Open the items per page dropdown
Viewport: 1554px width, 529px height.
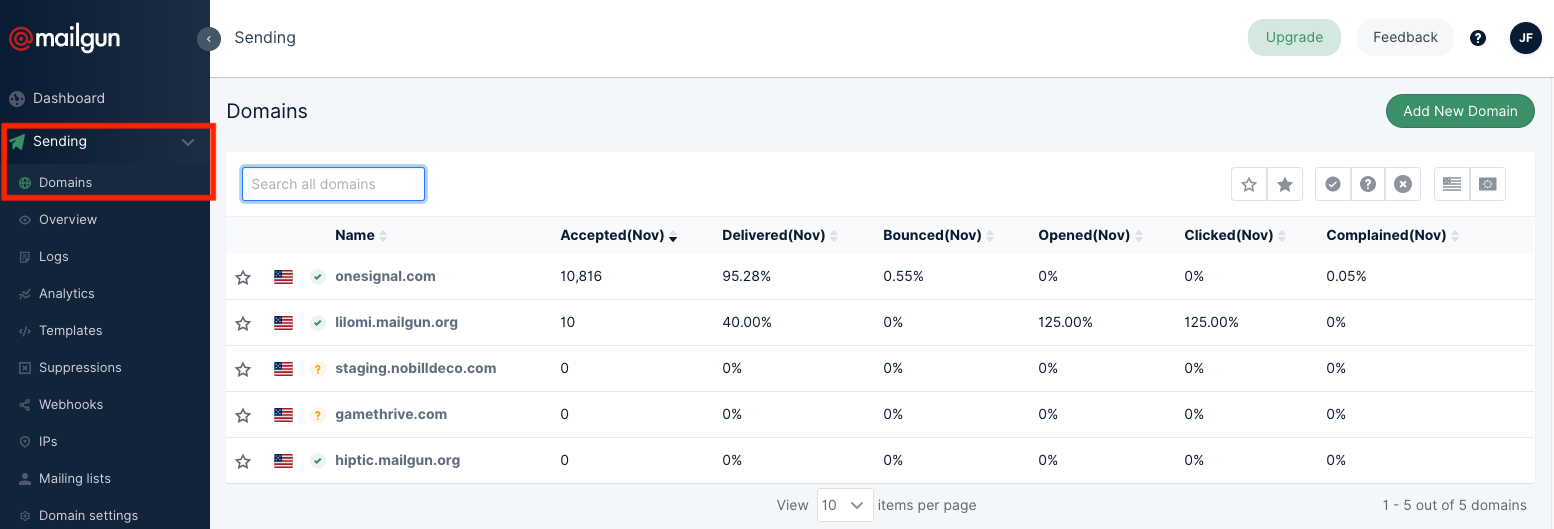click(845, 505)
